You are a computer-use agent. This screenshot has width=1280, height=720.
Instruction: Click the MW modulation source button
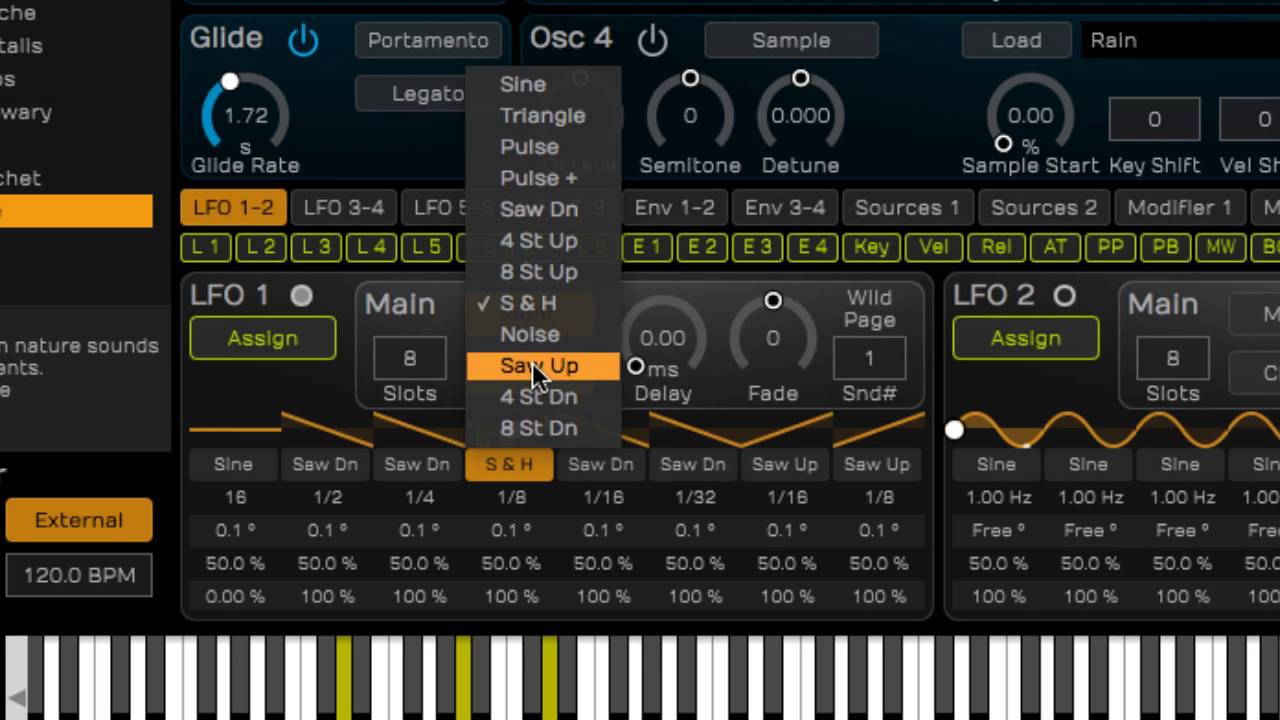tap(1220, 247)
